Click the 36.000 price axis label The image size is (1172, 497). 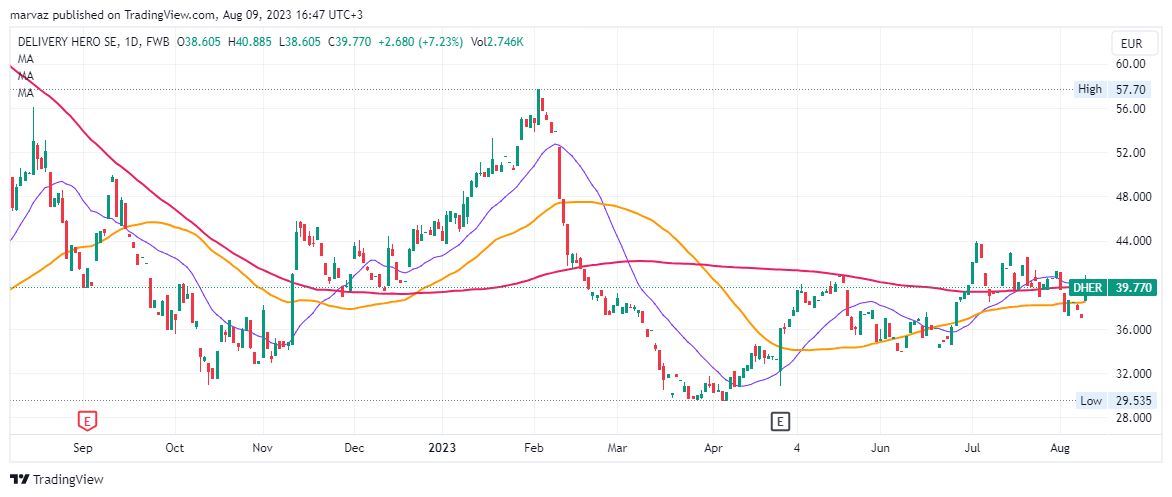click(x=1133, y=329)
